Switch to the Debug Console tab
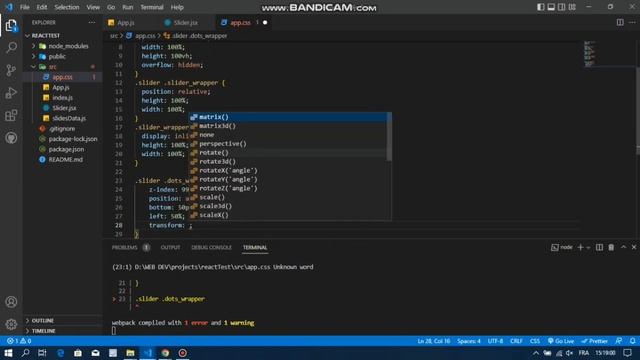640x360 pixels. [211, 247]
